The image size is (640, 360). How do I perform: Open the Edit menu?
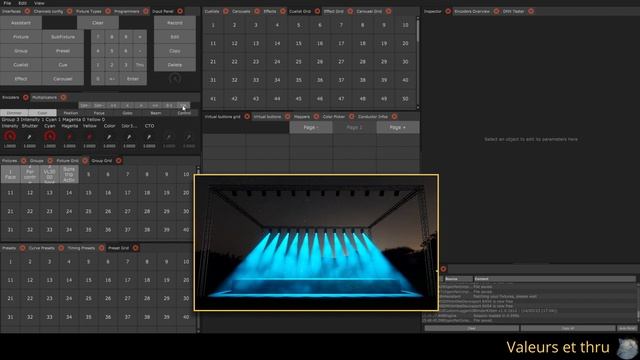pyautogui.click(x=22, y=3)
